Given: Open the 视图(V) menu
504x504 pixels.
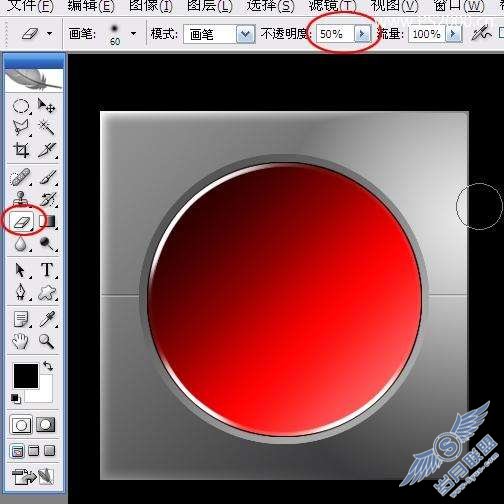Looking at the screenshot, I should (395, 6).
